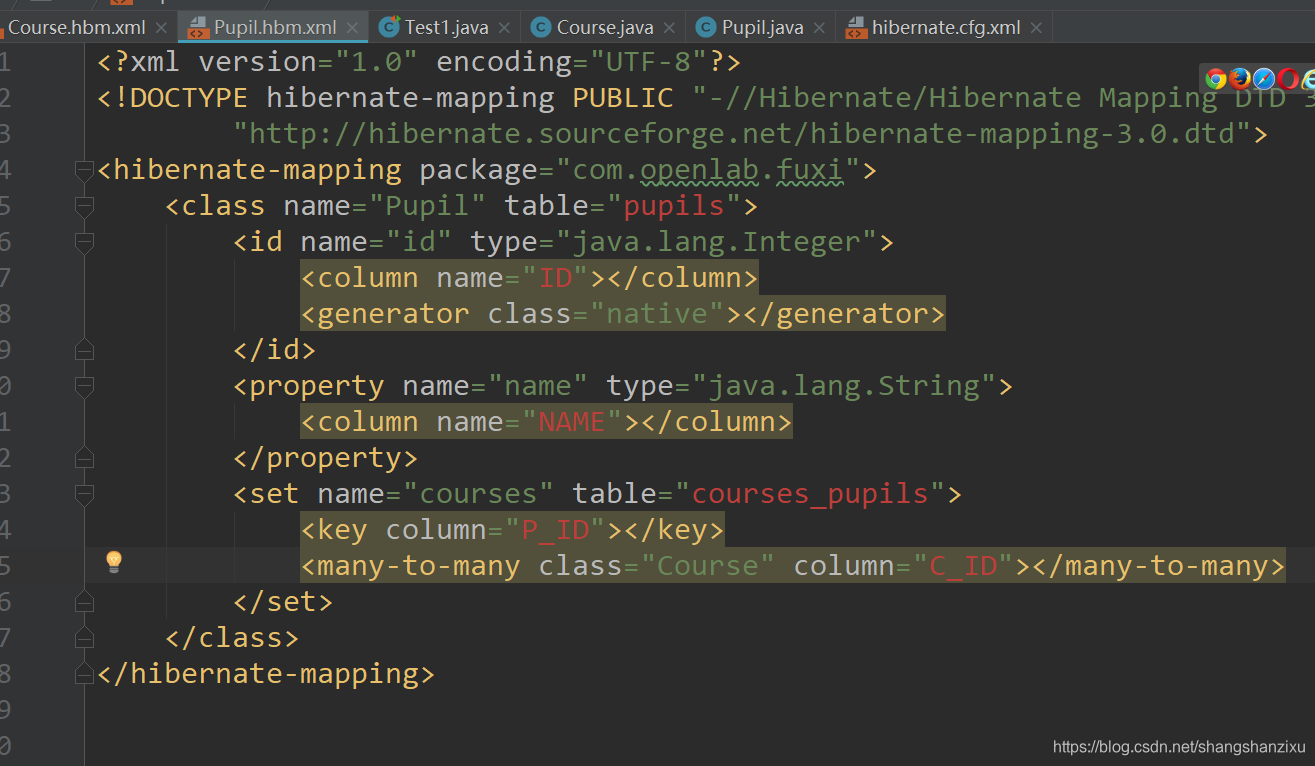The image size is (1315, 766).
Task: Open page preview in Firefox browser icon
Action: coord(1240,79)
